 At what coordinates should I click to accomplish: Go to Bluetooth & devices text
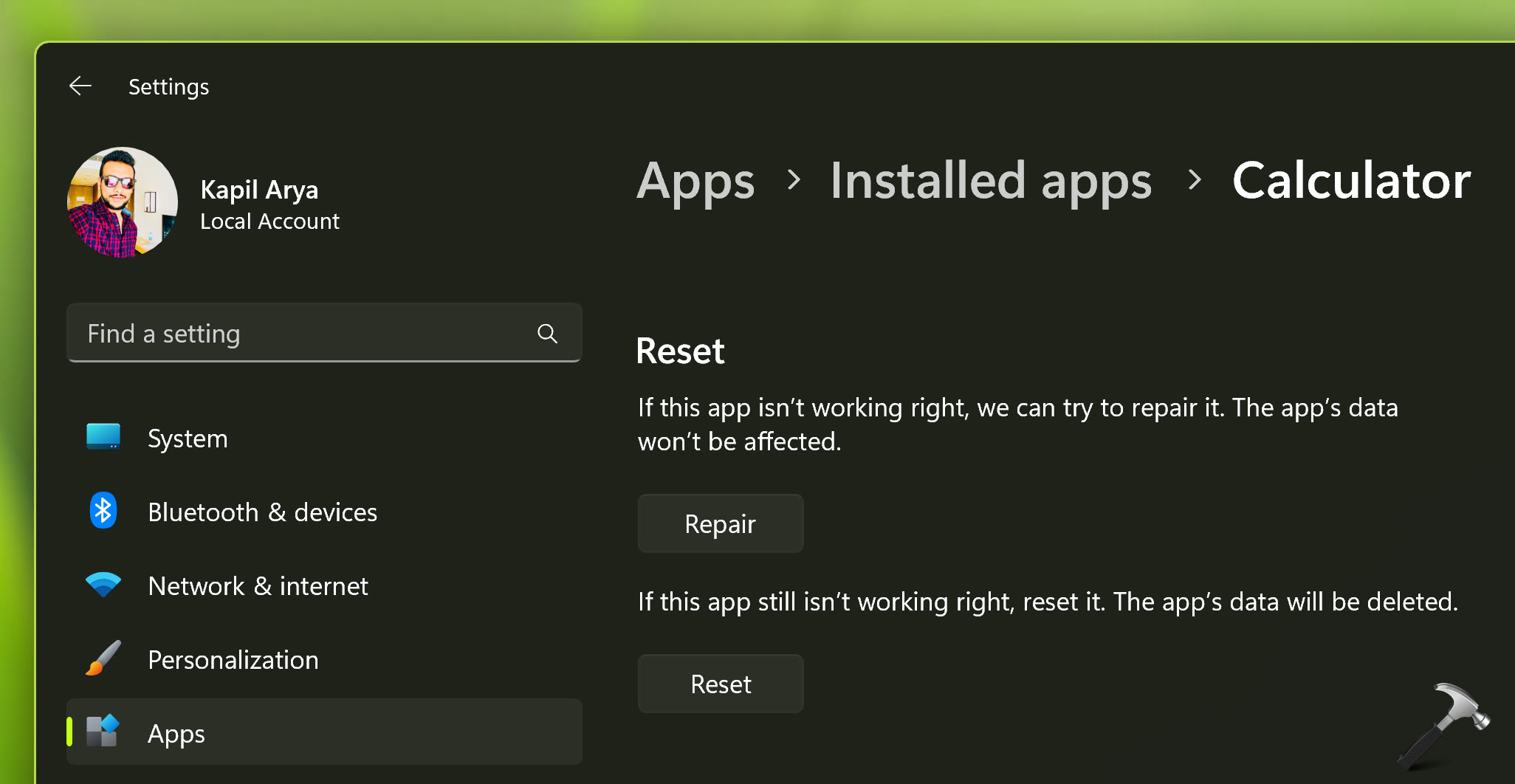tap(262, 512)
